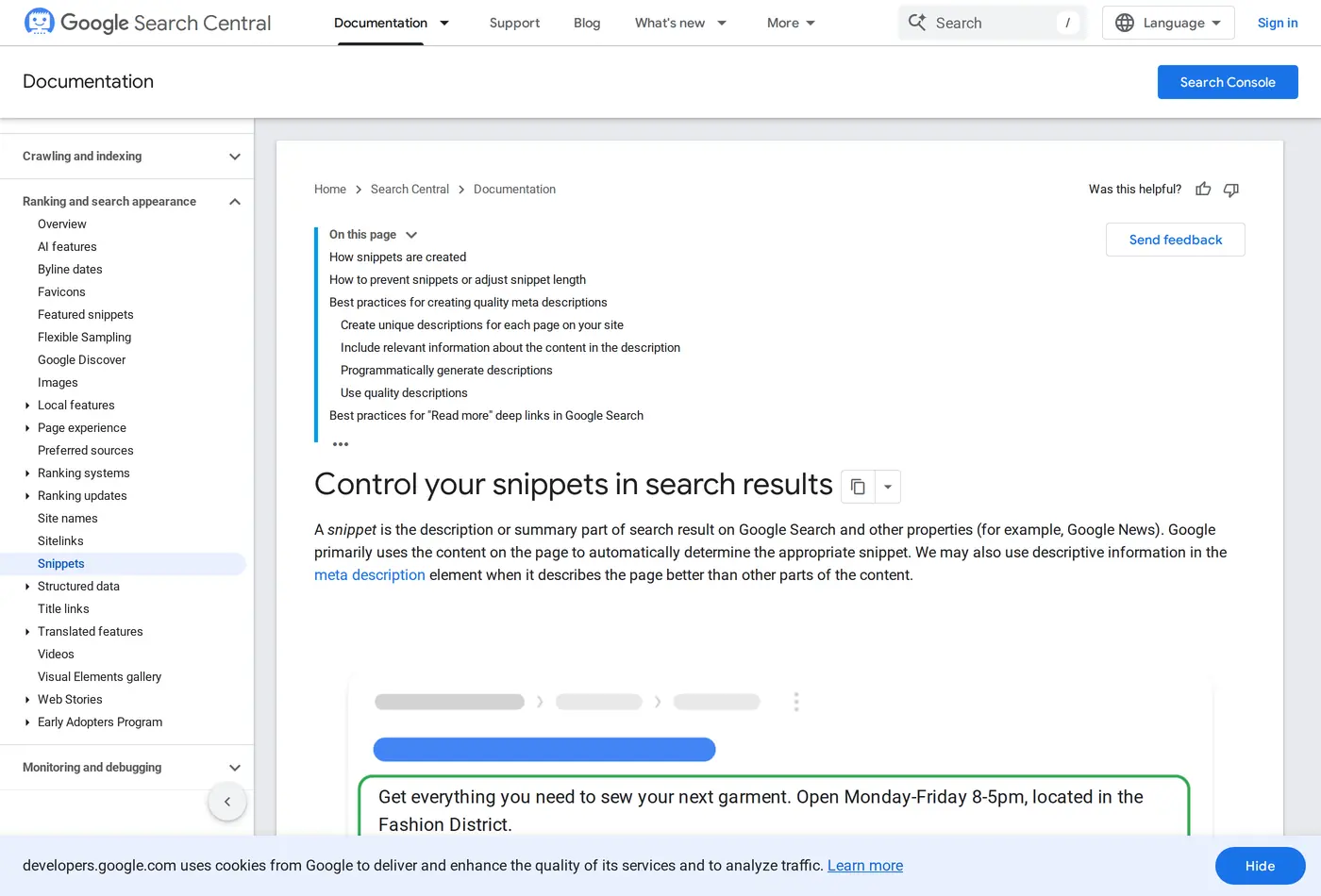Expand the Crawling and indexing section
Viewport: 1321px width, 896px height.
click(x=235, y=157)
